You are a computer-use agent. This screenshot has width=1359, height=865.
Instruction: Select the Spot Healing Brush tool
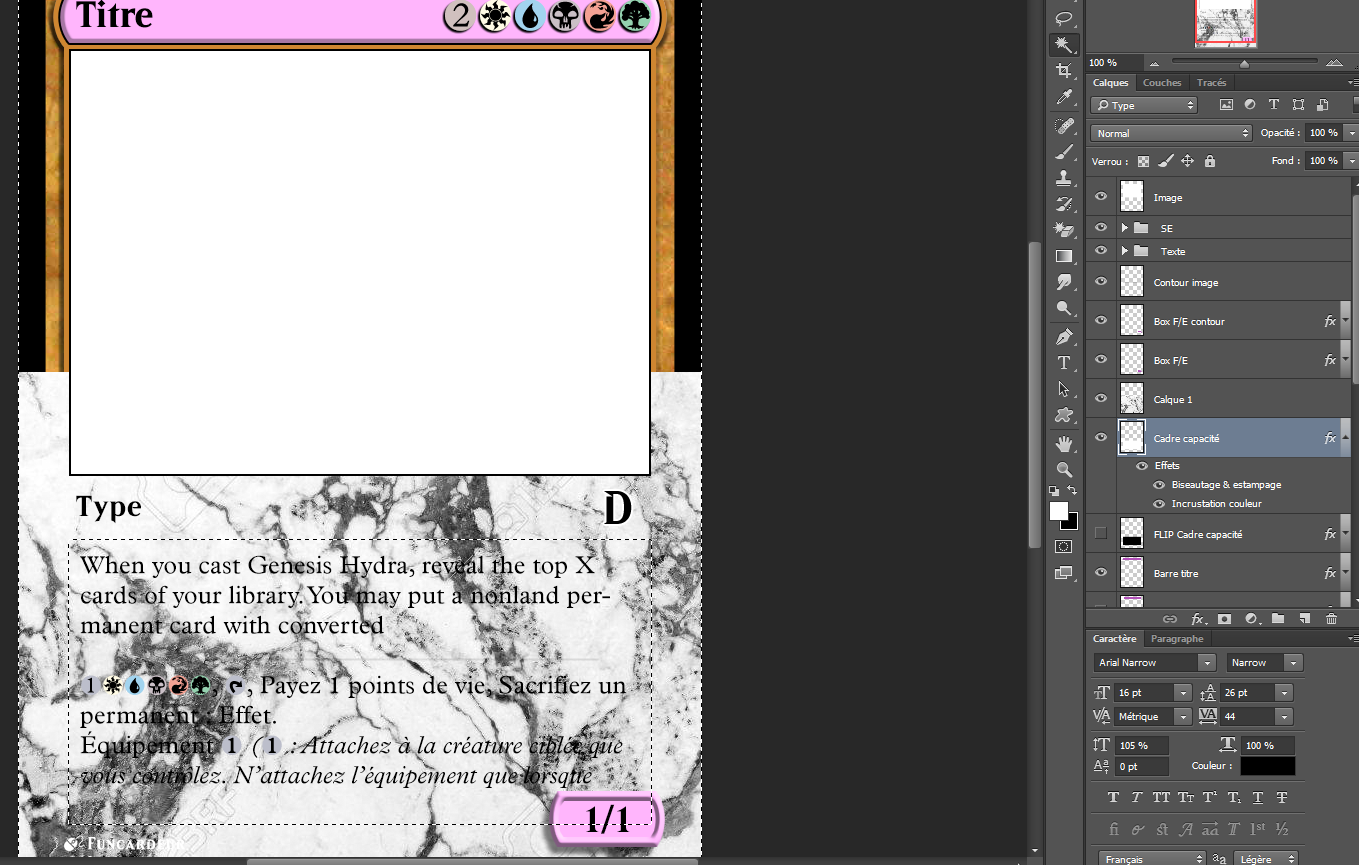pos(1064,126)
